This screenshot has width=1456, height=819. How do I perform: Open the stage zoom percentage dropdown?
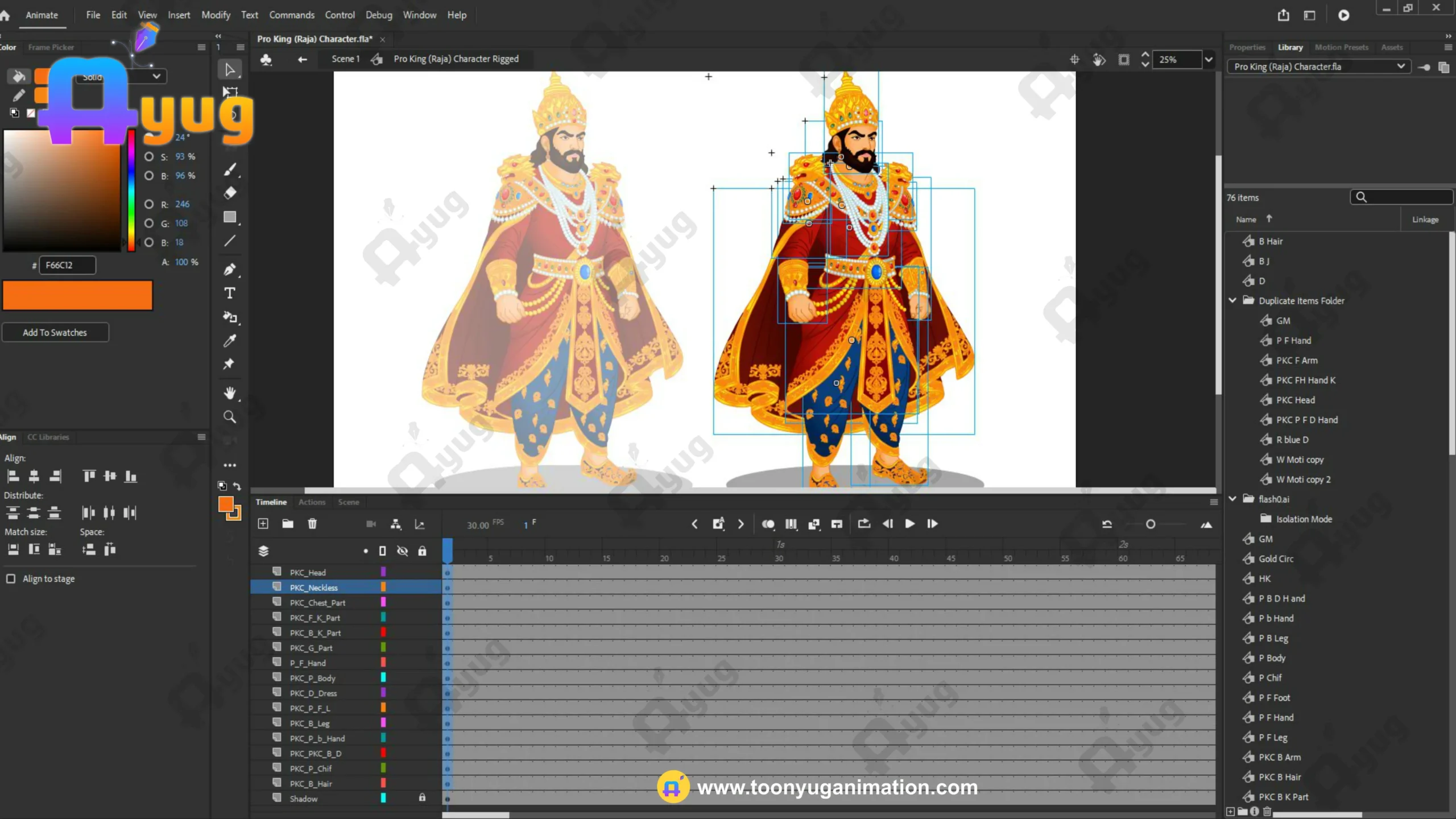1209,59
